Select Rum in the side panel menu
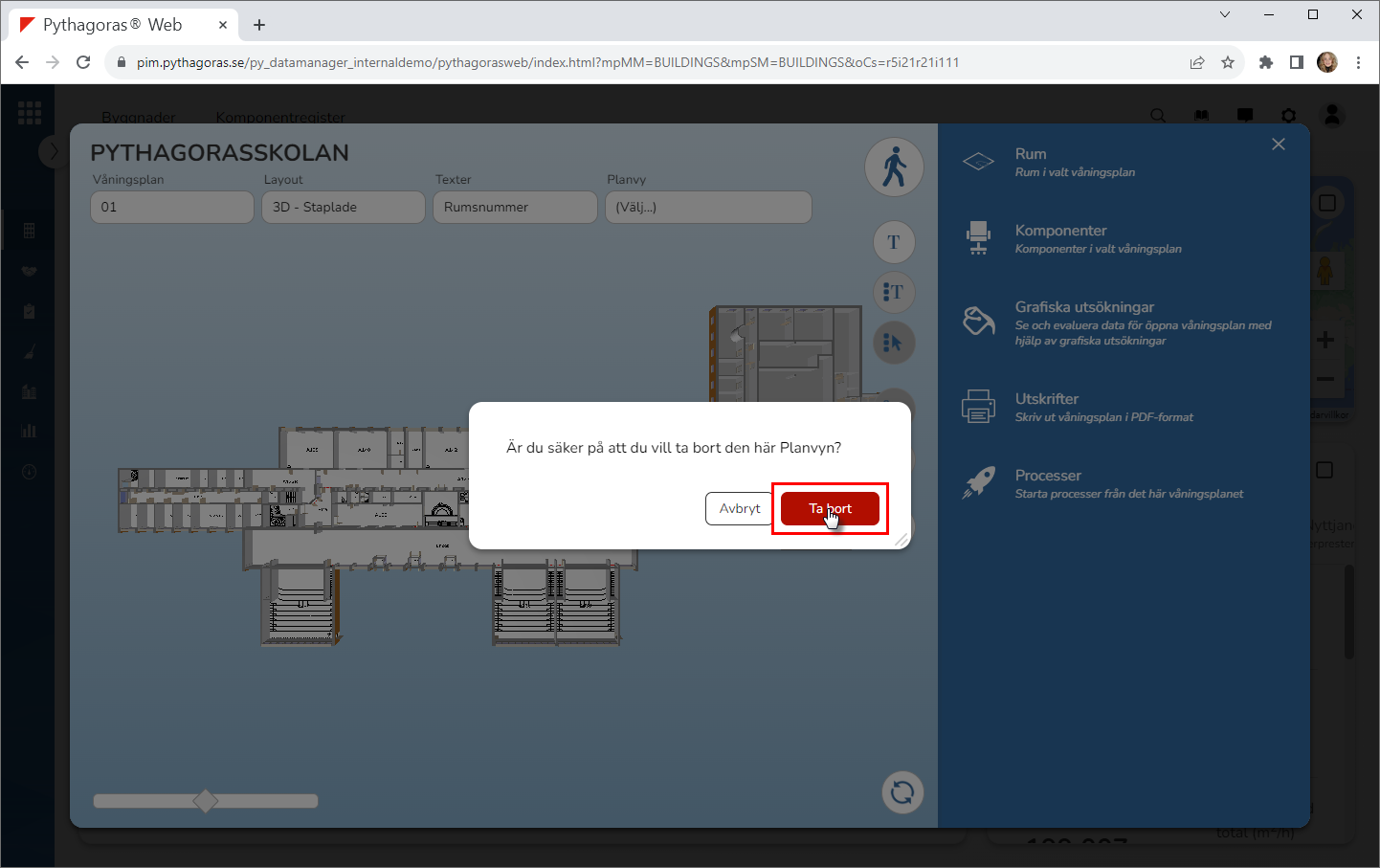This screenshot has height=868, width=1380. click(x=1031, y=154)
